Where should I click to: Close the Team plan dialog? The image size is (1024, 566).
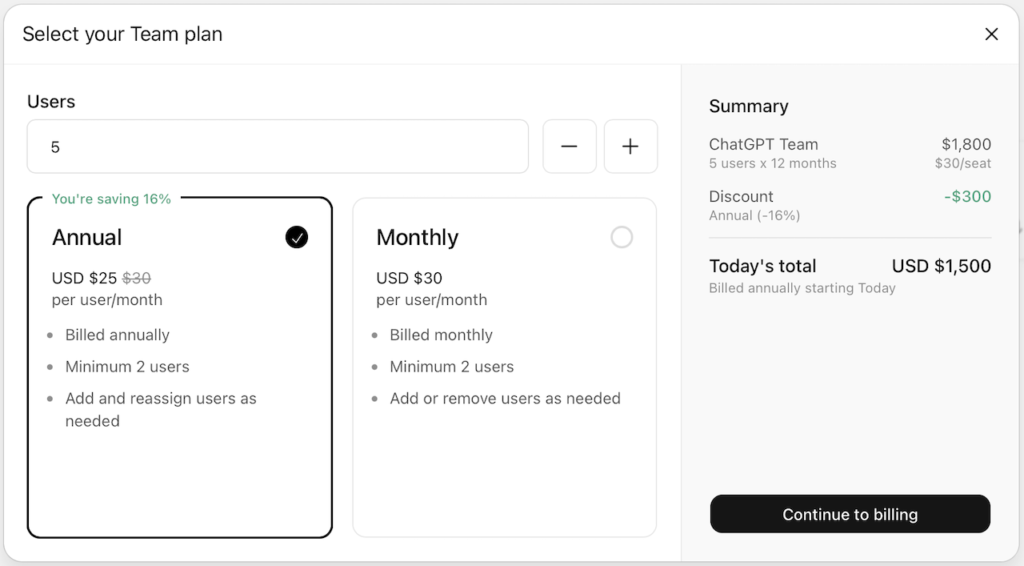pyautogui.click(x=991, y=34)
